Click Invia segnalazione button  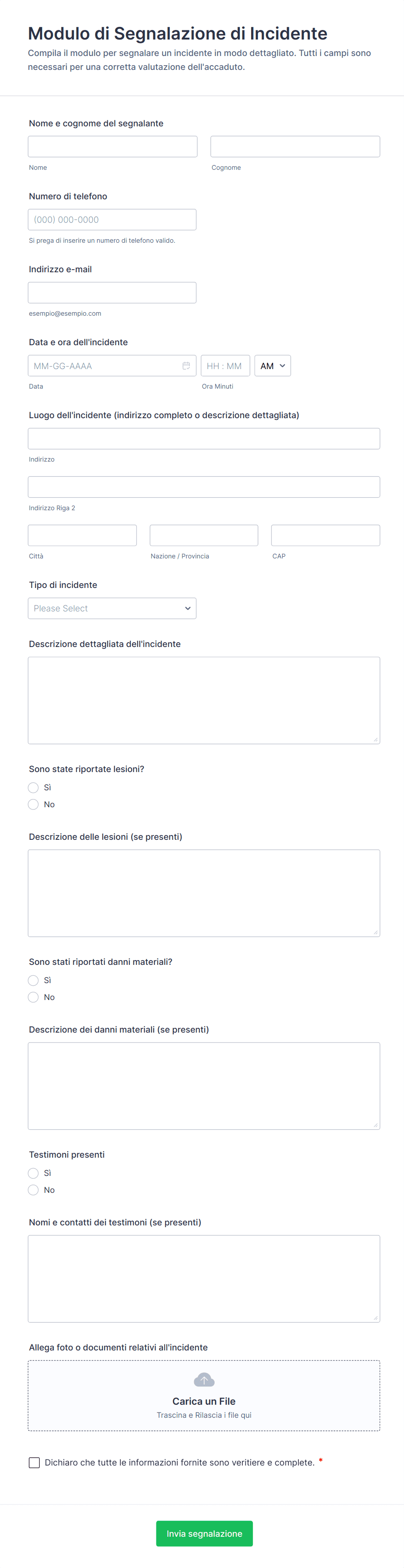pos(204,1533)
